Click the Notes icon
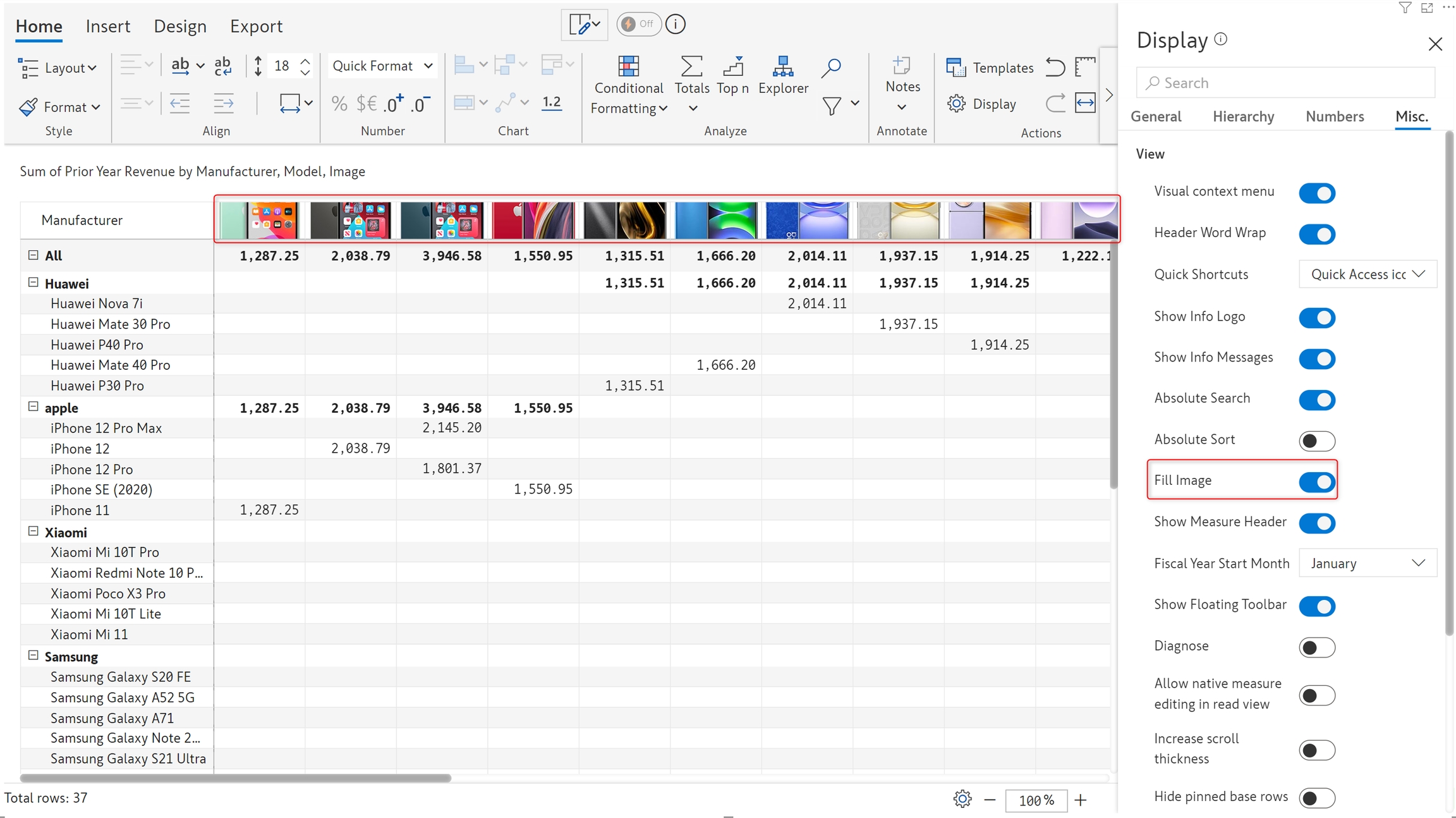Image resolution: width=1456 pixels, height=818 pixels. 902,66
